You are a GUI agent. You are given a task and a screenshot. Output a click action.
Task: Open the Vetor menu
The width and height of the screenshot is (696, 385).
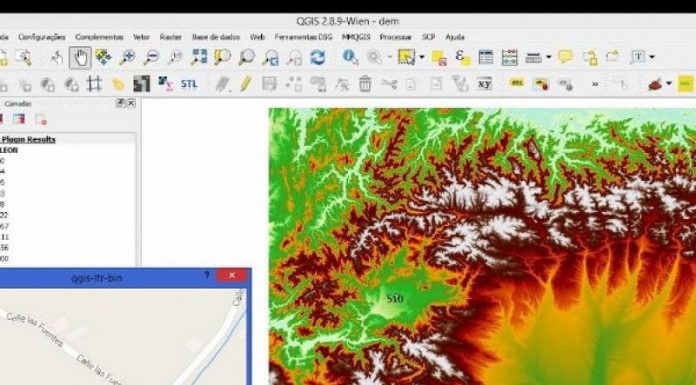tap(141, 37)
